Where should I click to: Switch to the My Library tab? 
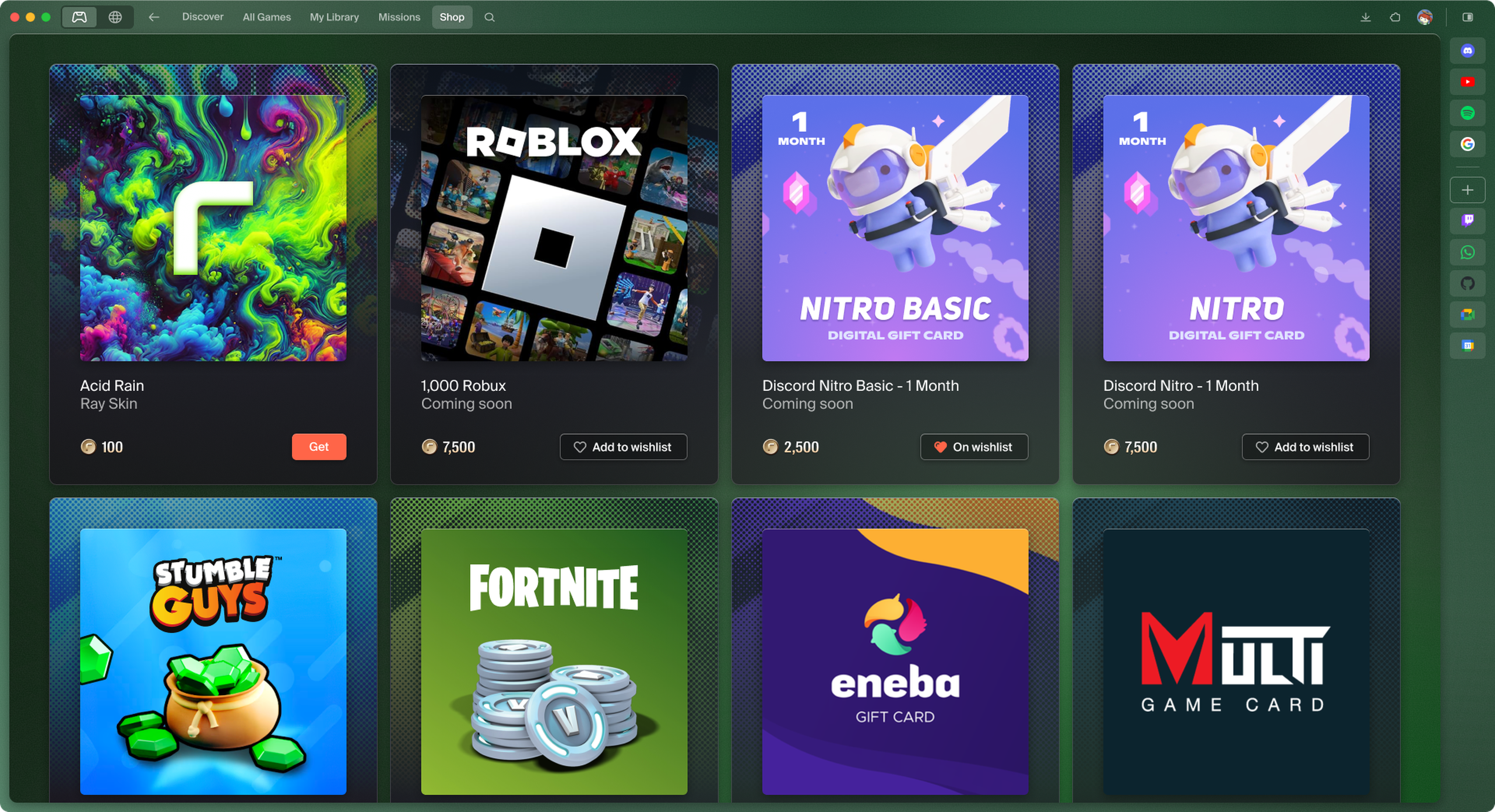pos(334,17)
